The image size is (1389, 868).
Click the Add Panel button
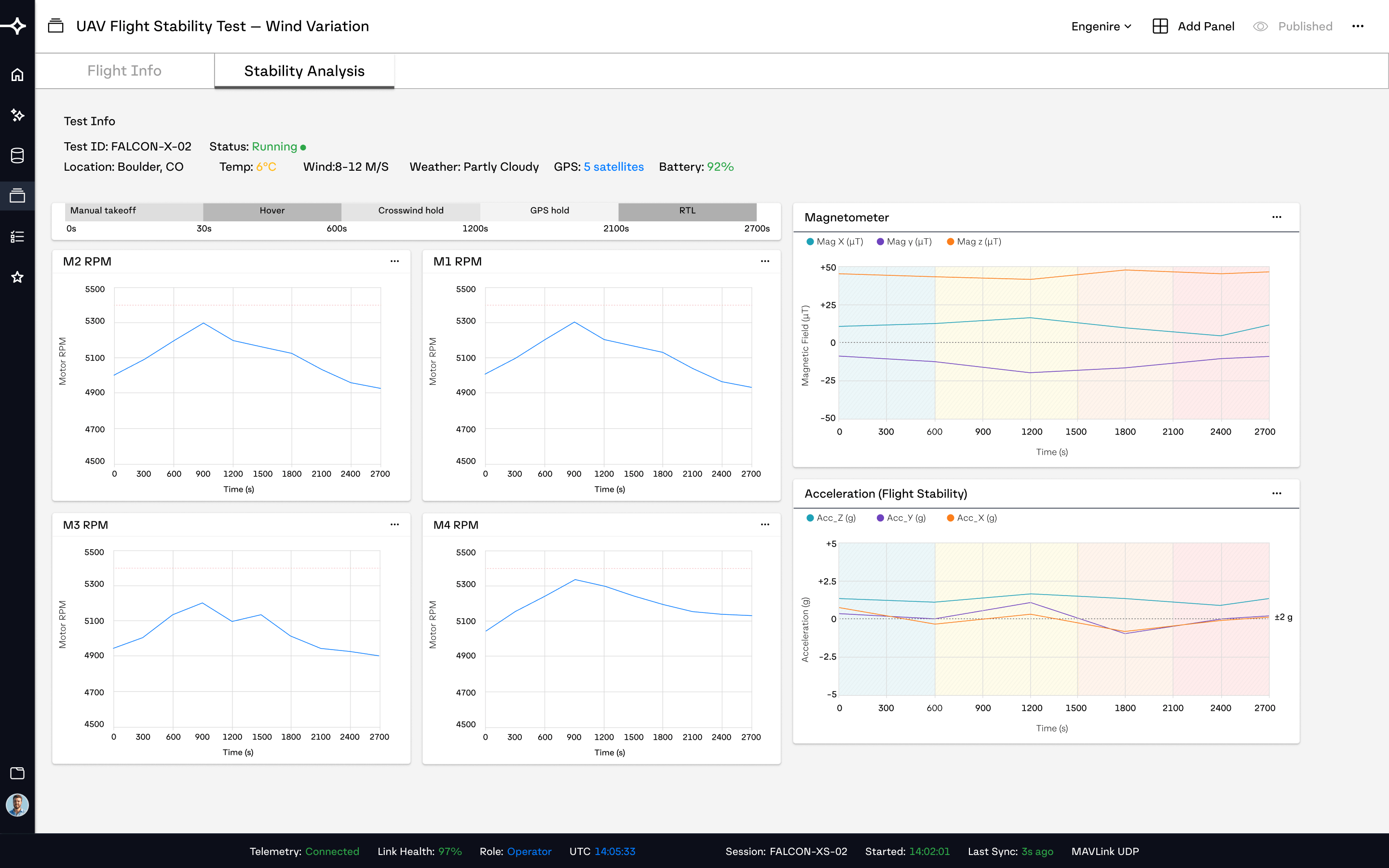point(1193,27)
